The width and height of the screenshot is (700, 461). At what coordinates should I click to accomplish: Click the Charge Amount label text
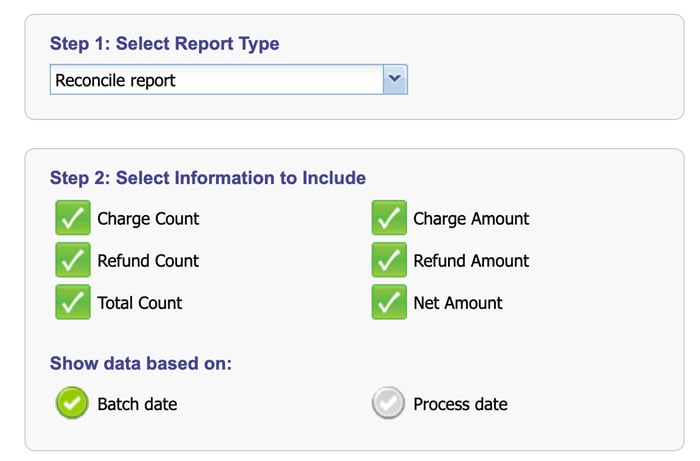pyautogui.click(x=471, y=219)
